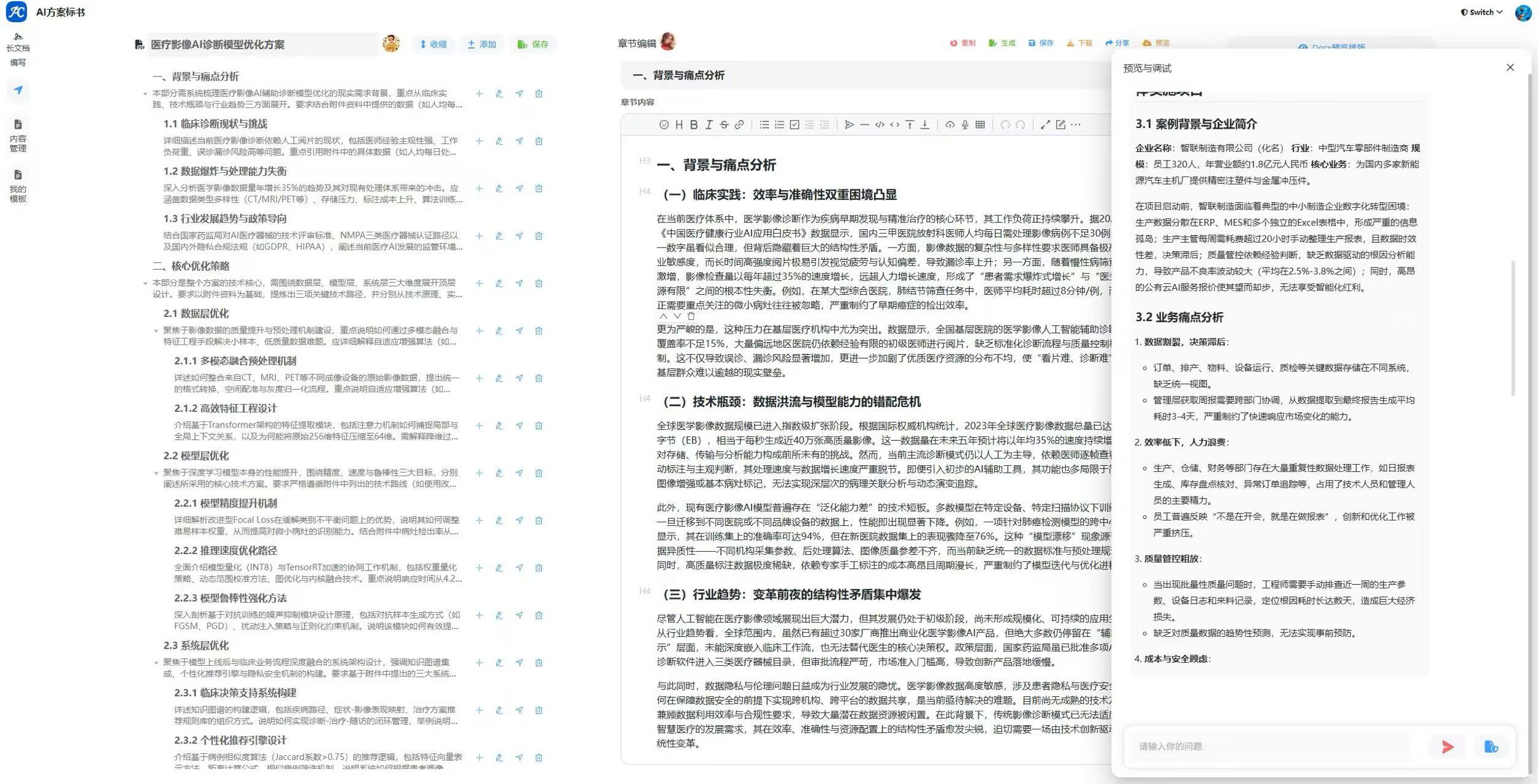Open the Switch theme dropdown
Viewport: 1538px width, 784px height.
1481,12
